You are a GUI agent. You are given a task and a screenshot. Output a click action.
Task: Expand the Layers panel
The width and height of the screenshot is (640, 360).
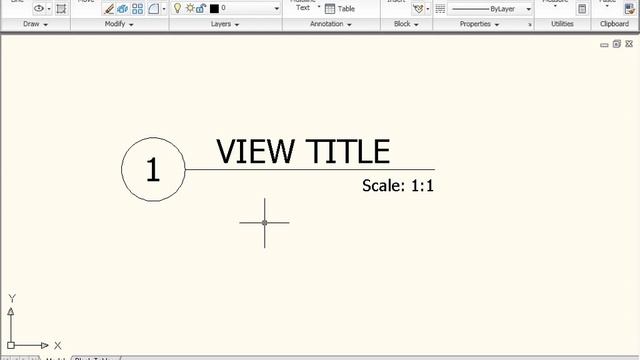225,24
